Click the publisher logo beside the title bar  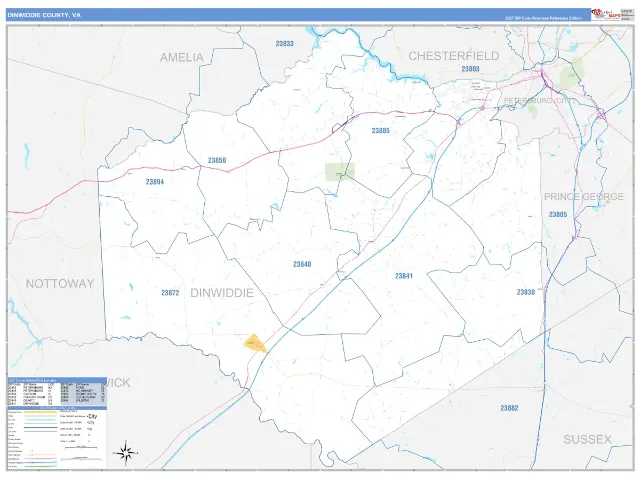pos(605,14)
